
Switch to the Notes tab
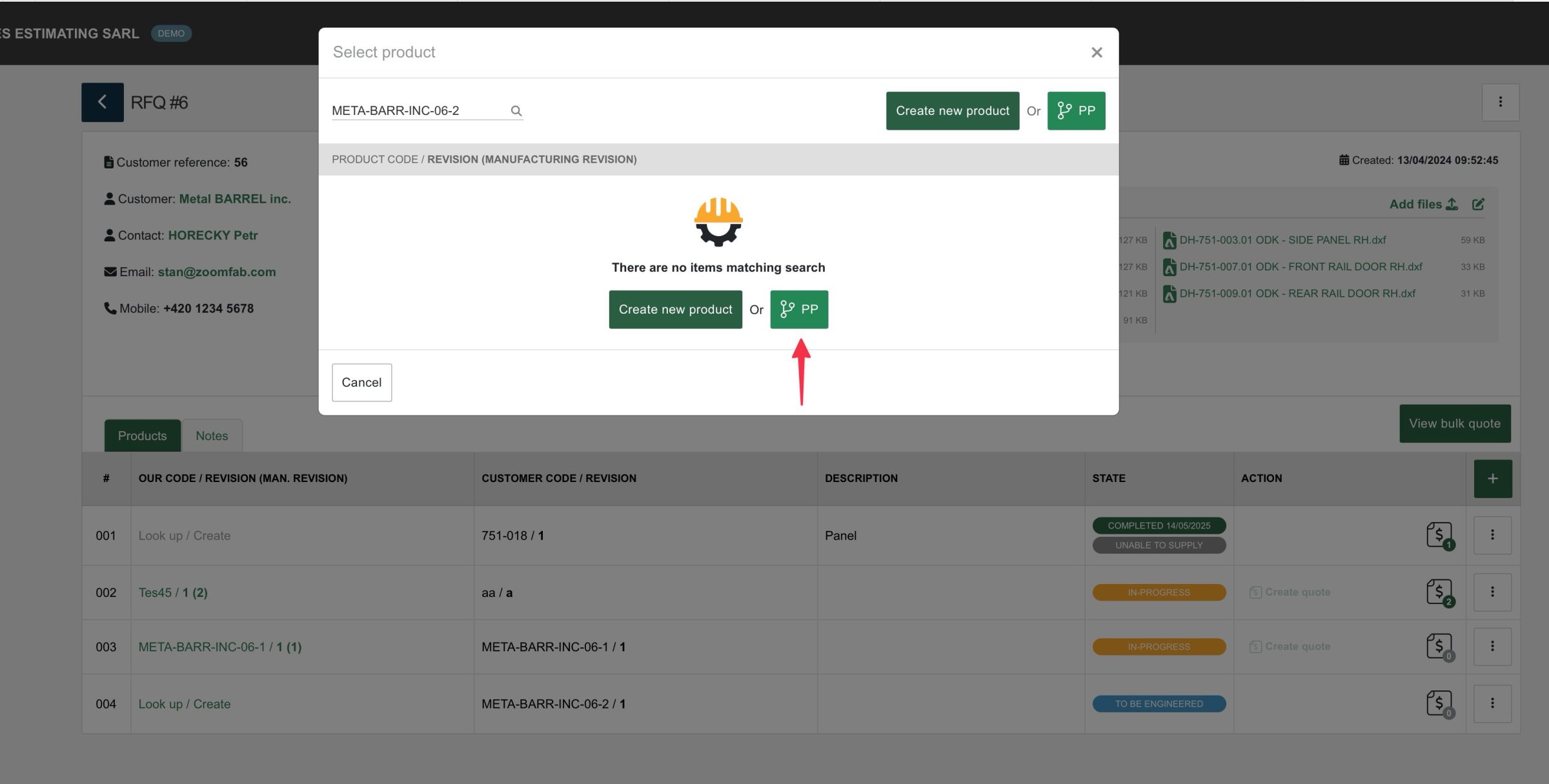pos(212,436)
